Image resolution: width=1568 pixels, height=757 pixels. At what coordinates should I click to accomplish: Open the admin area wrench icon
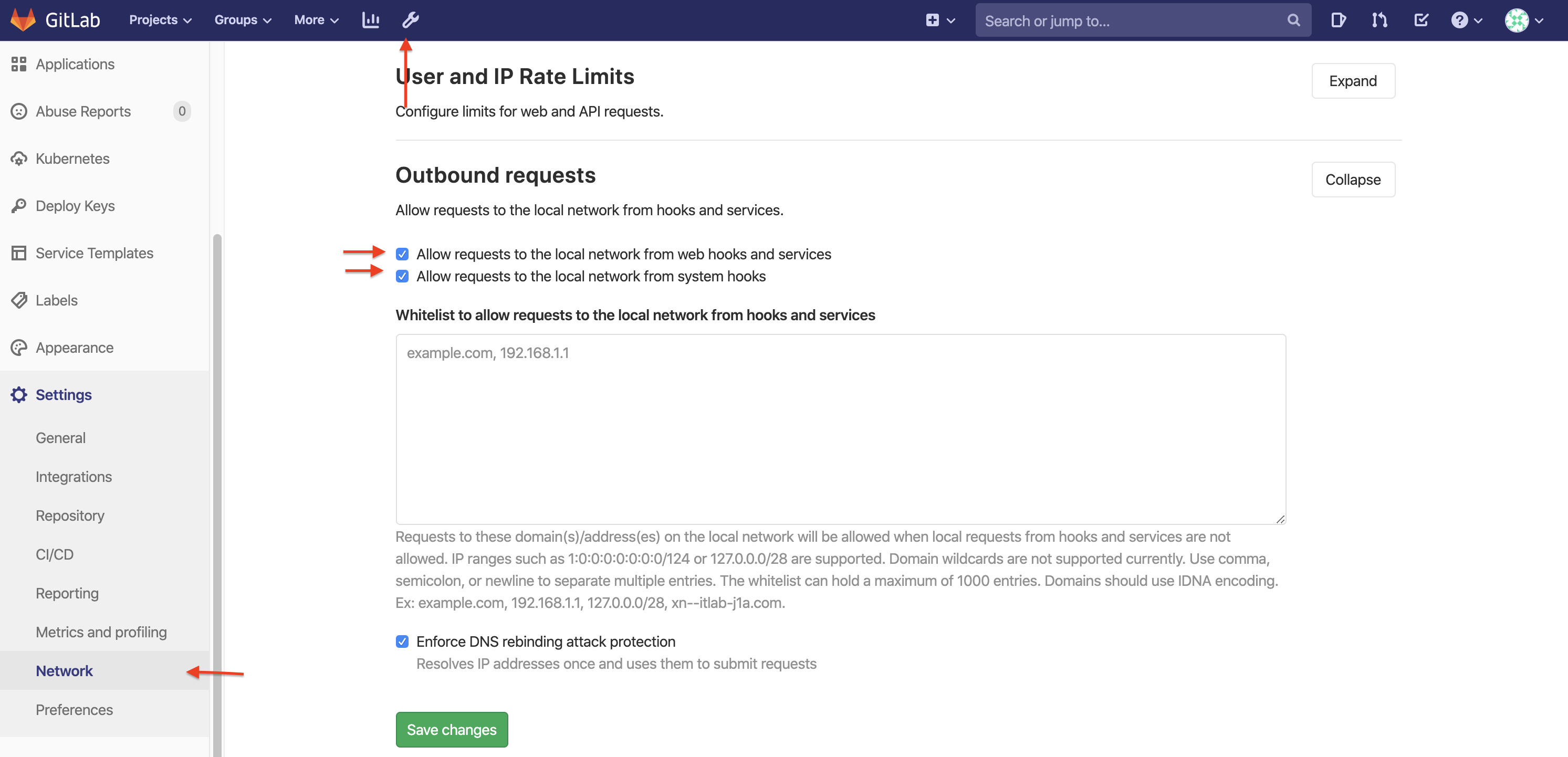[410, 20]
